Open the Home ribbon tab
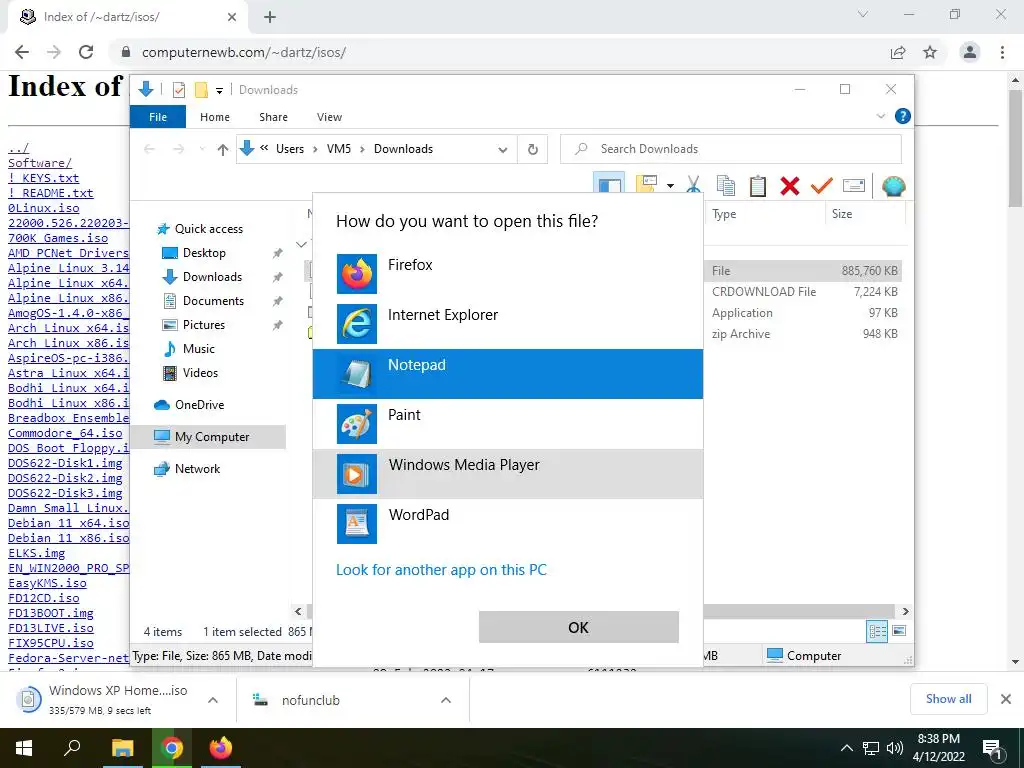The width and height of the screenshot is (1024, 768). click(215, 117)
